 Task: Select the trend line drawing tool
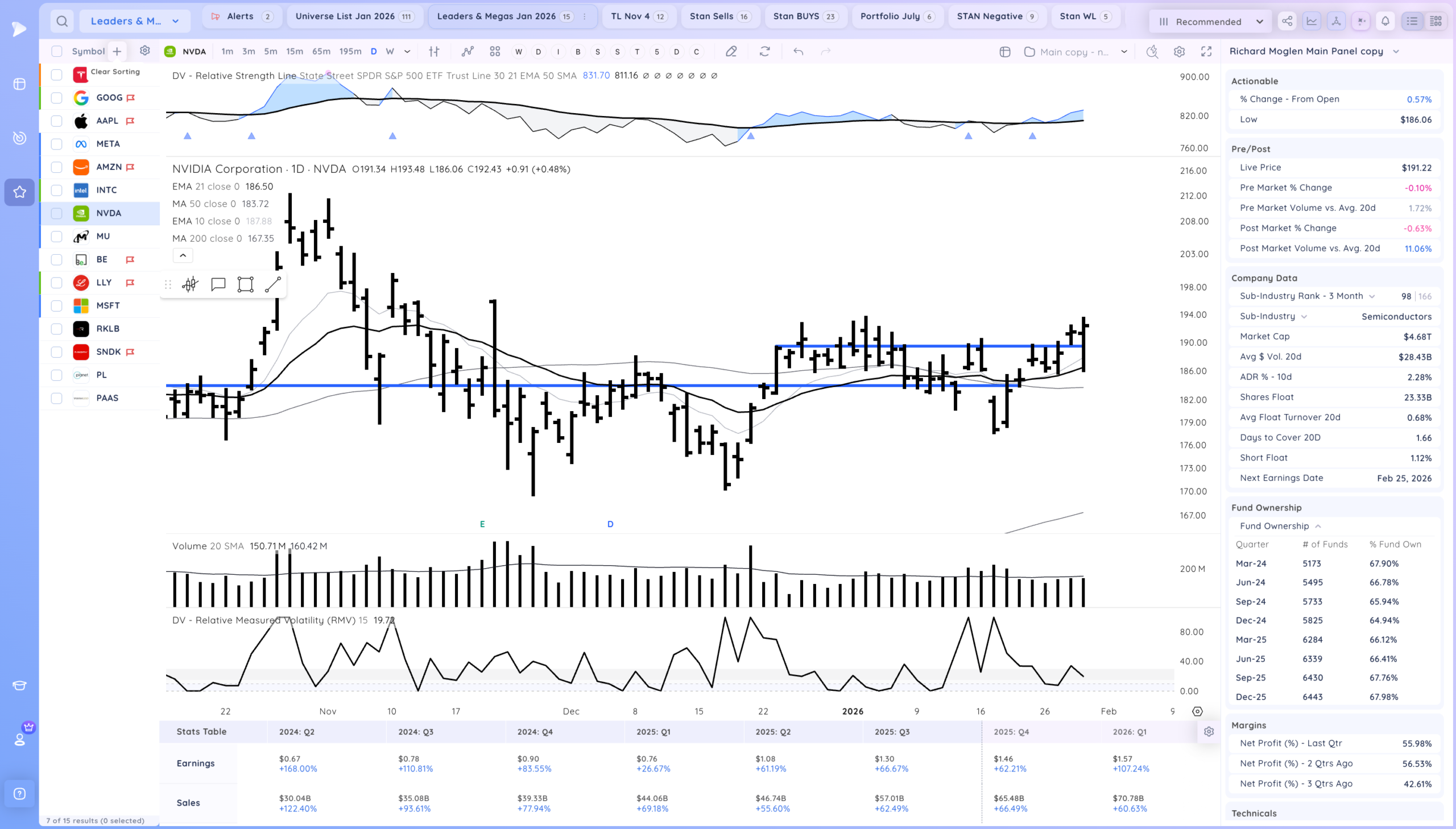point(273,284)
